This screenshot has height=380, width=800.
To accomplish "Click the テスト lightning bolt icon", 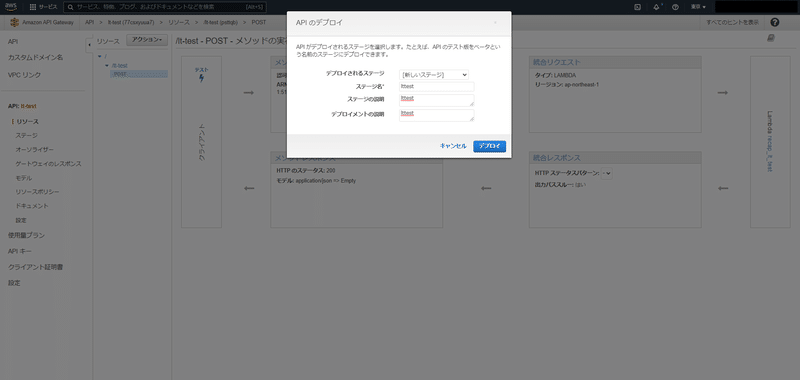I will click(201, 78).
